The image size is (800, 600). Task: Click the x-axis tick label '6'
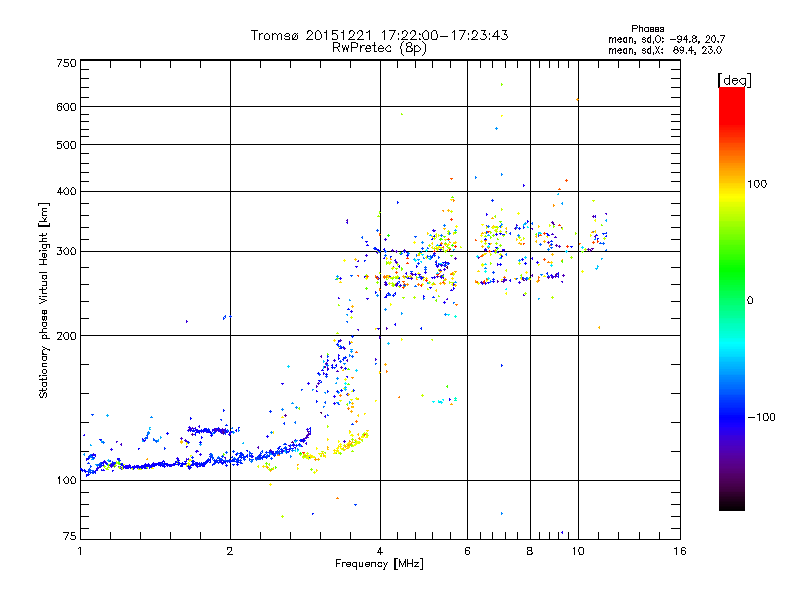pyautogui.click(x=467, y=551)
